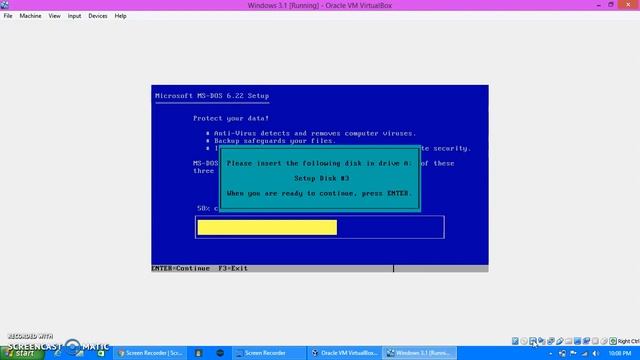The image size is (640, 360).
Task: Click the 'Please insert the following disk' line
Action: point(319,163)
